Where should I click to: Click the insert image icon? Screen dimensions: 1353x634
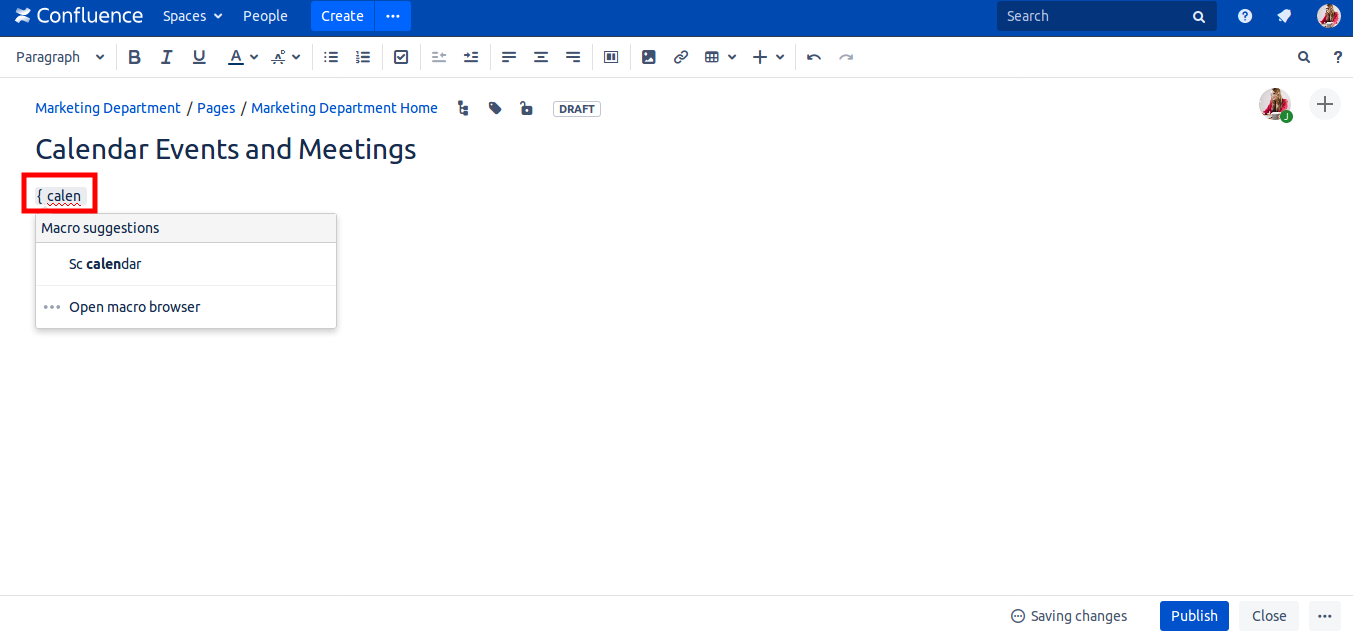click(649, 57)
